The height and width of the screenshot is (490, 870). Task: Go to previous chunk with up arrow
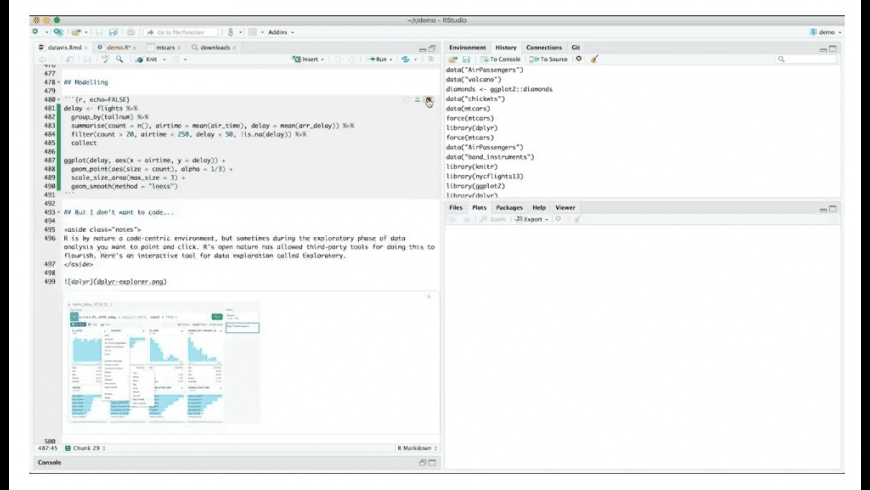(337, 59)
